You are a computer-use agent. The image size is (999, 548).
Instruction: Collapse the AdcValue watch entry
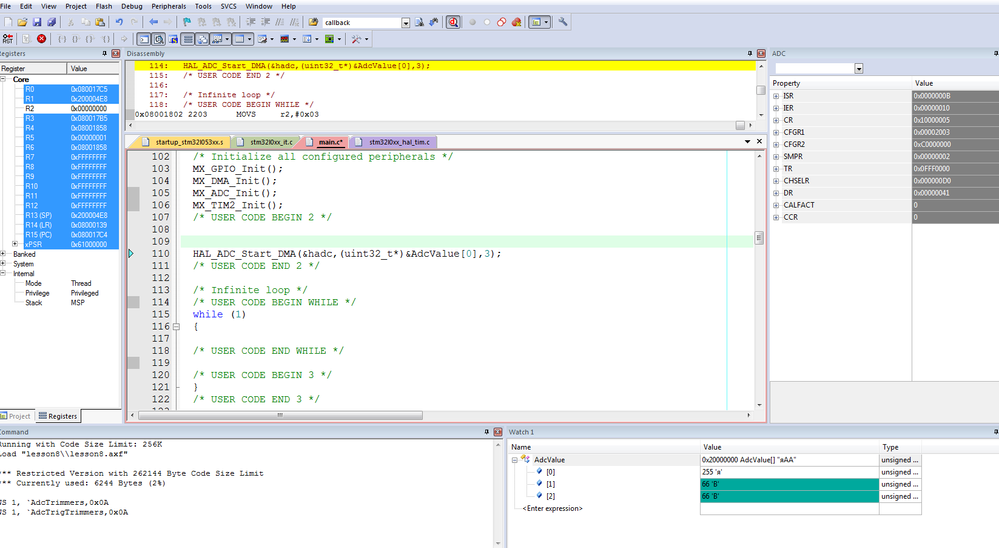tap(515, 459)
